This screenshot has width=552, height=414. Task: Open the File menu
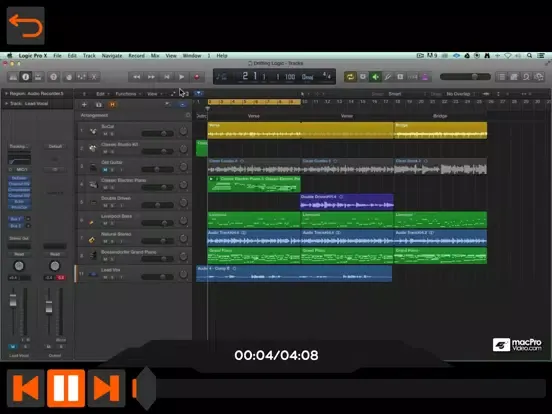57,56
